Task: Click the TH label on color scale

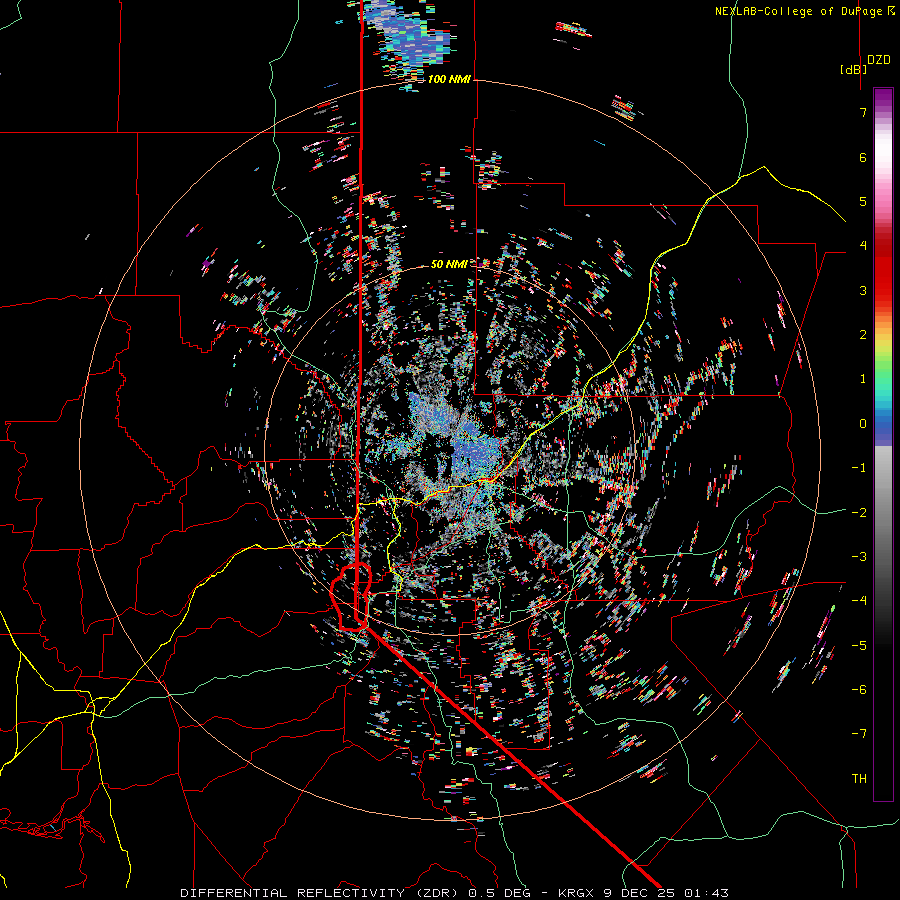Action: tap(859, 779)
